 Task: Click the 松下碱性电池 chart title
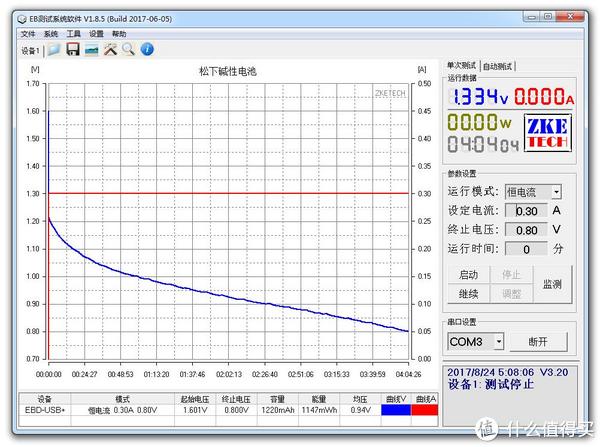click(228, 72)
